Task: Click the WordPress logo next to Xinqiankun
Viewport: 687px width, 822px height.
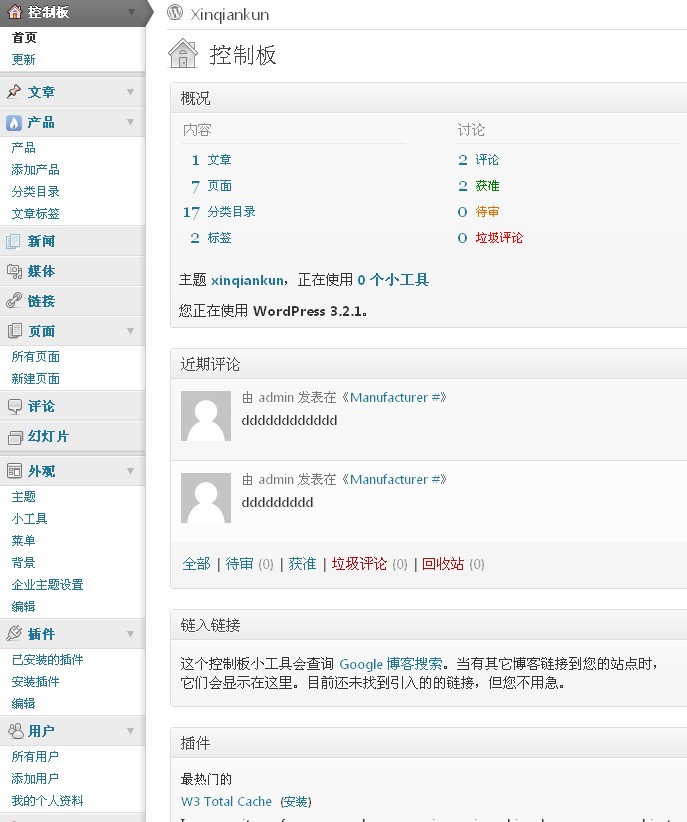Action: (175, 13)
